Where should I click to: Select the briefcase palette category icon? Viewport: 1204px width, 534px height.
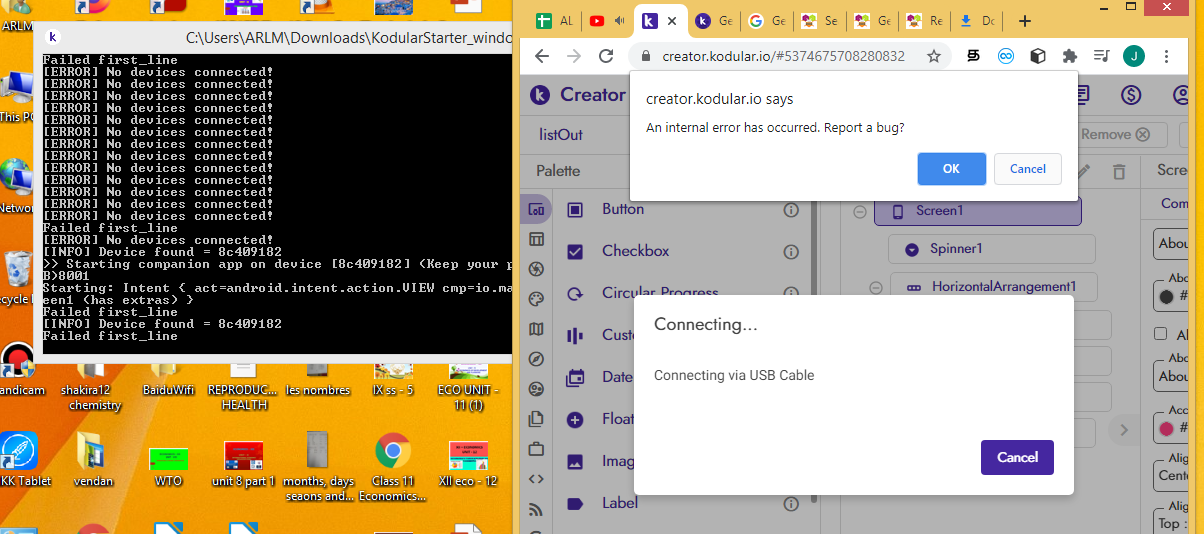tap(536, 449)
